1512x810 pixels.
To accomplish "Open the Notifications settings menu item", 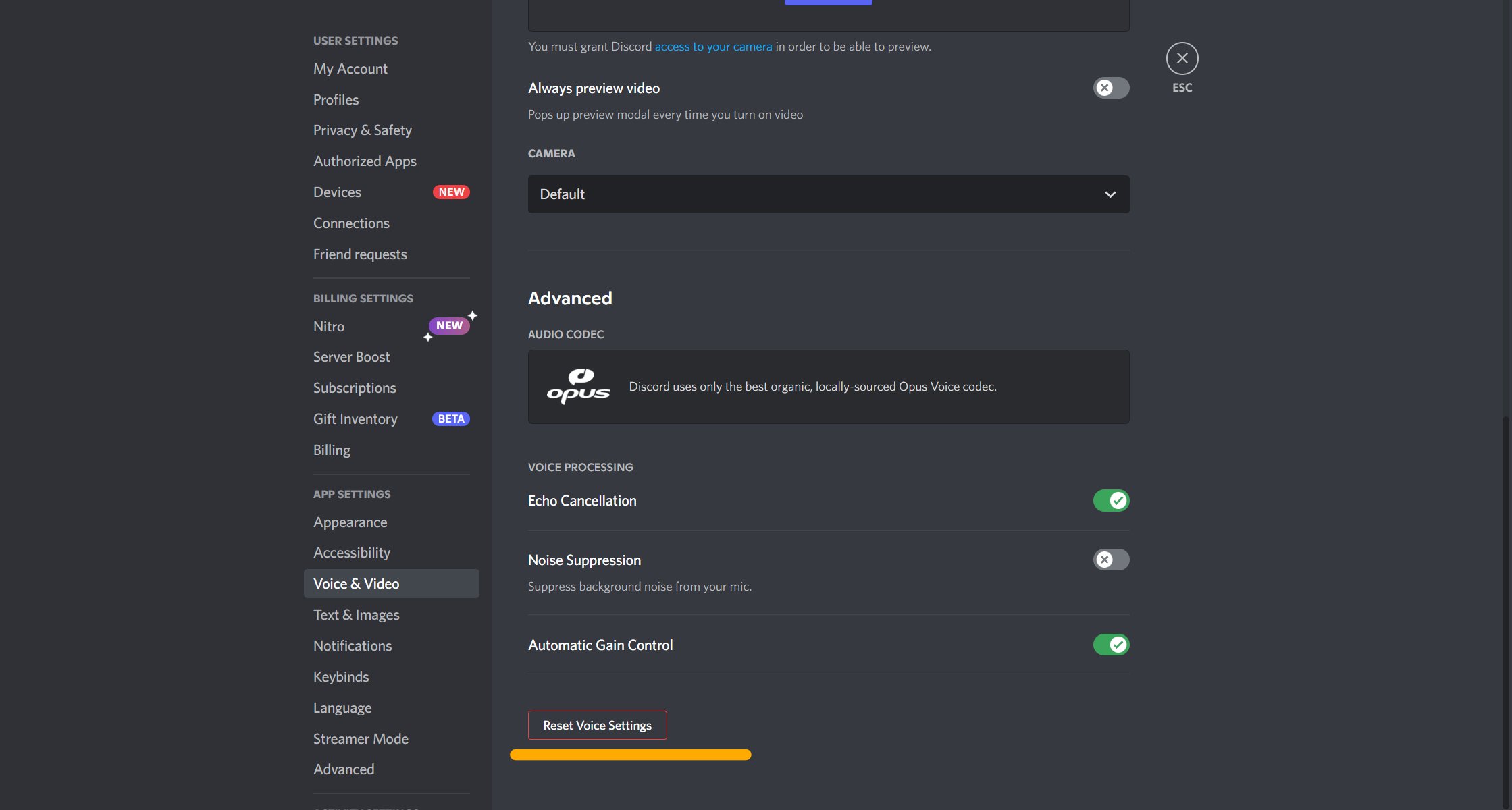I will click(x=352, y=645).
